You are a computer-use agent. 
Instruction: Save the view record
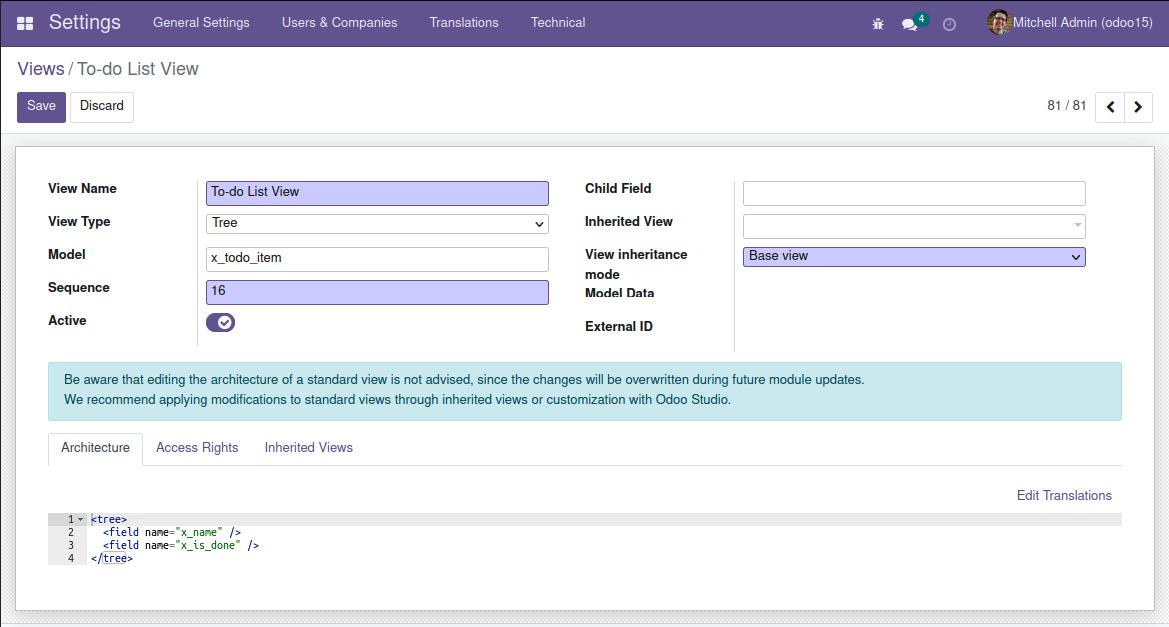click(41, 107)
